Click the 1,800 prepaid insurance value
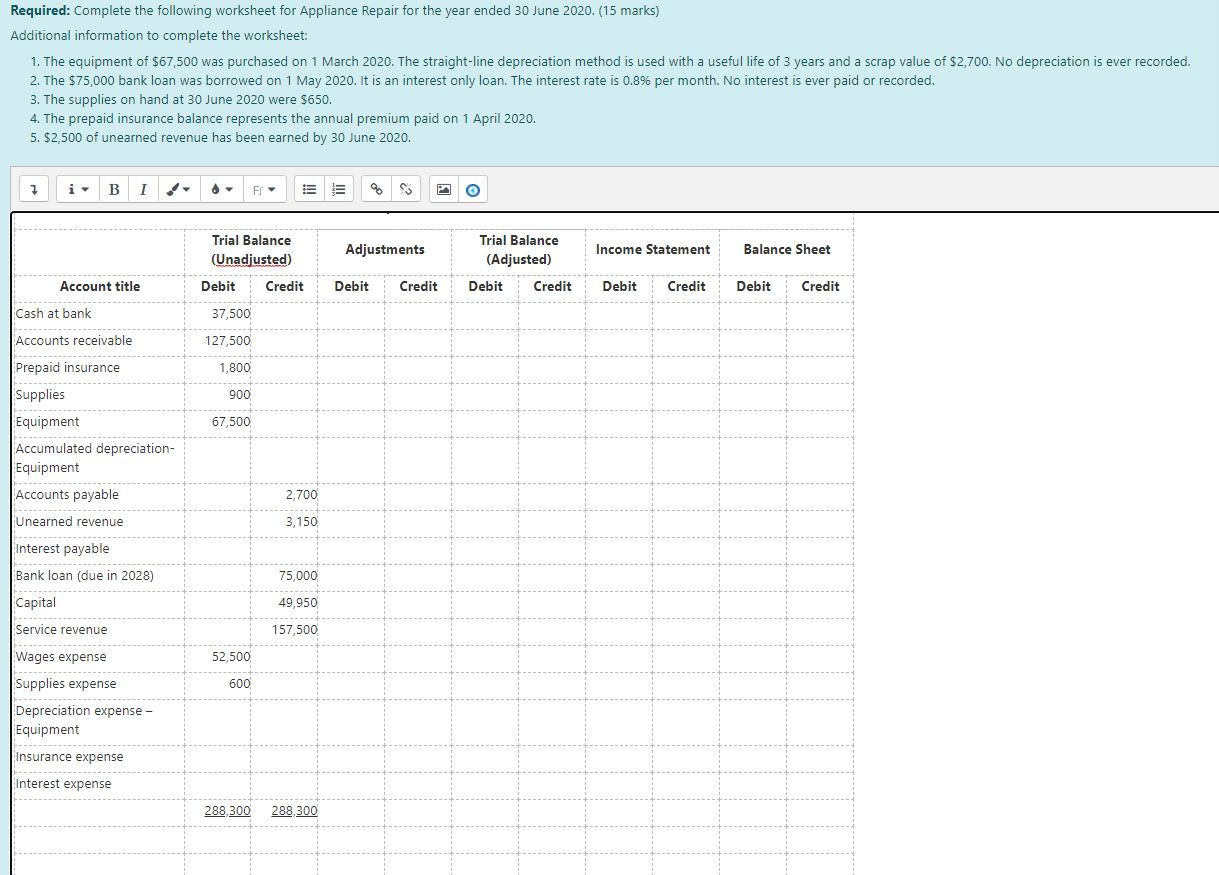The image size is (1219, 875). click(x=235, y=368)
